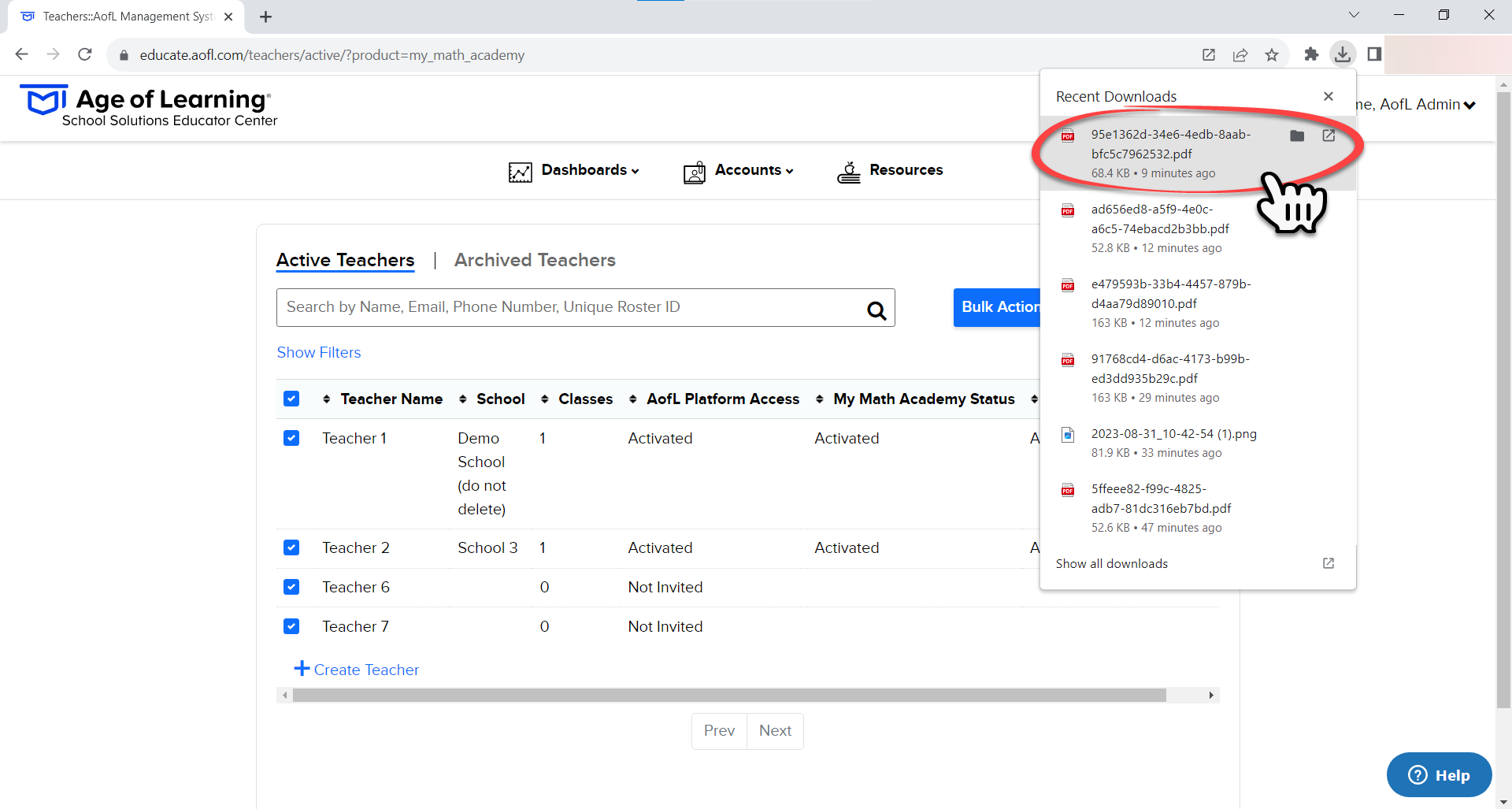1512x809 pixels.
Task: Click Show Filters link
Action: [x=319, y=352]
